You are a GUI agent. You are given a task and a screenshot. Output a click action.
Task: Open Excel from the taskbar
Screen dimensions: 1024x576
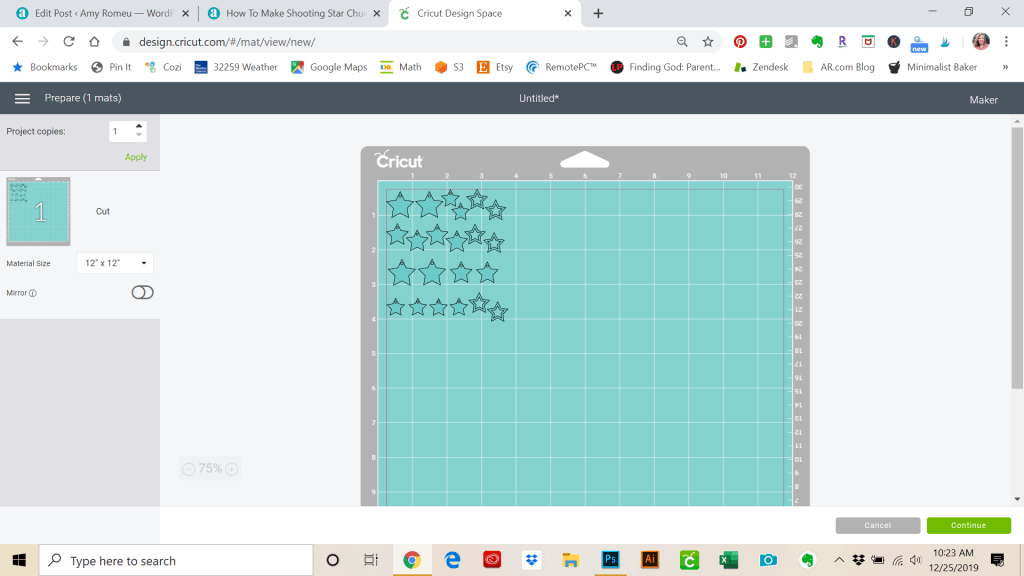coord(728,560)
